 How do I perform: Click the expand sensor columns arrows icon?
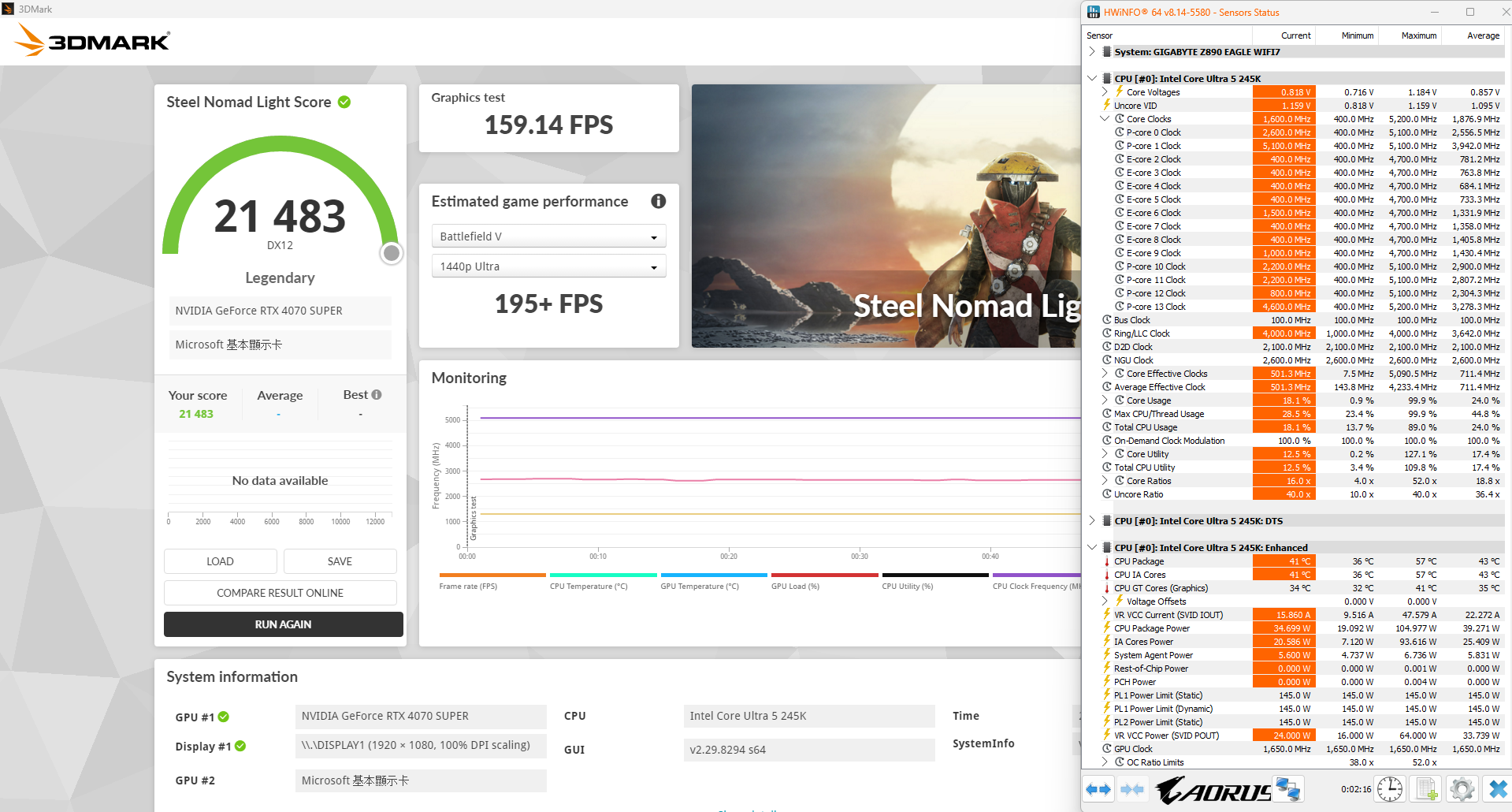pos(1098,789)
